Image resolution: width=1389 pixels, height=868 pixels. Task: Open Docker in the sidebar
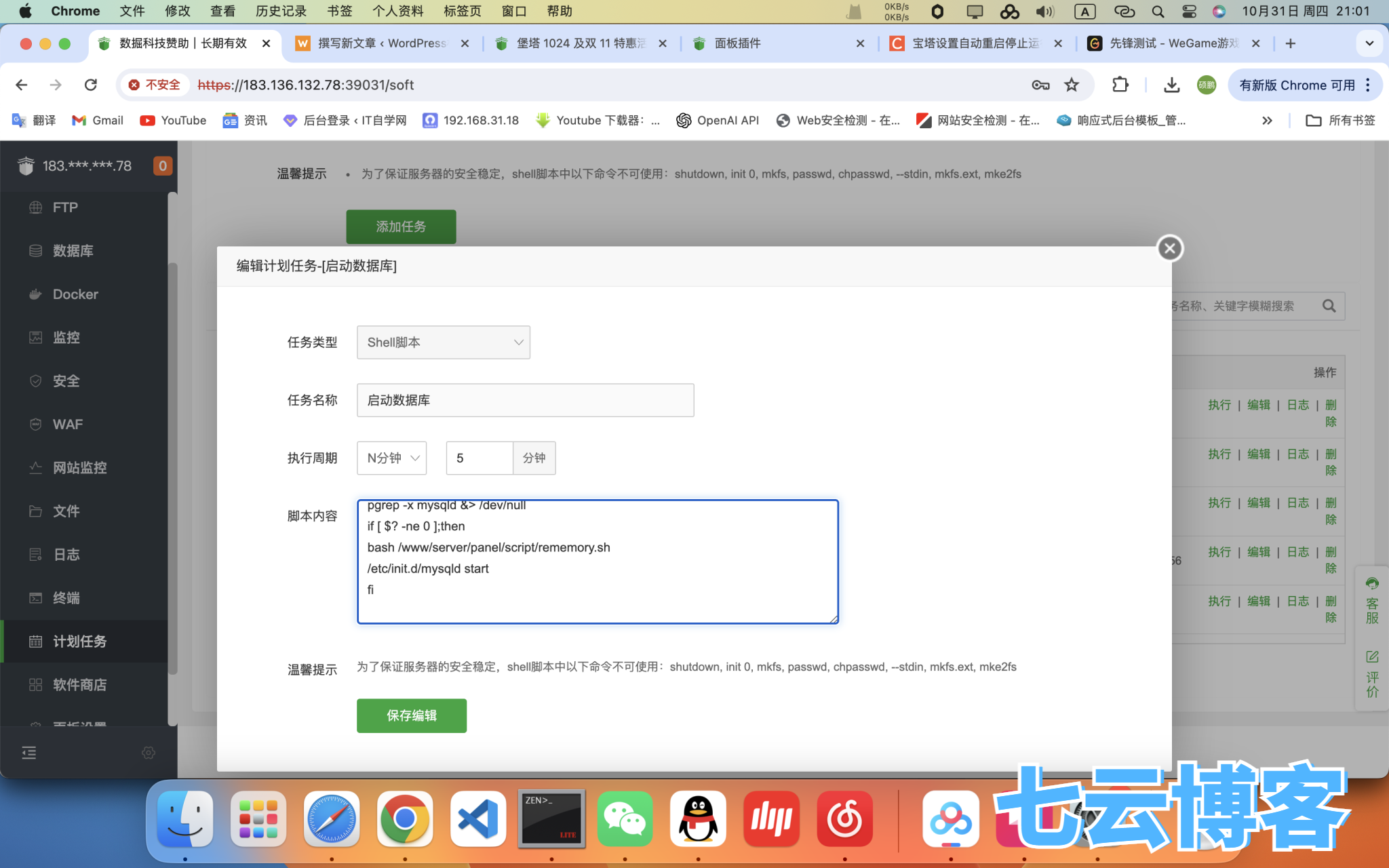point(75,294)
